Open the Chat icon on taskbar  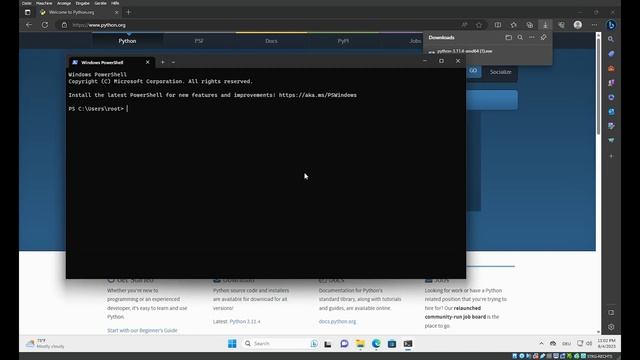[344, 344]
